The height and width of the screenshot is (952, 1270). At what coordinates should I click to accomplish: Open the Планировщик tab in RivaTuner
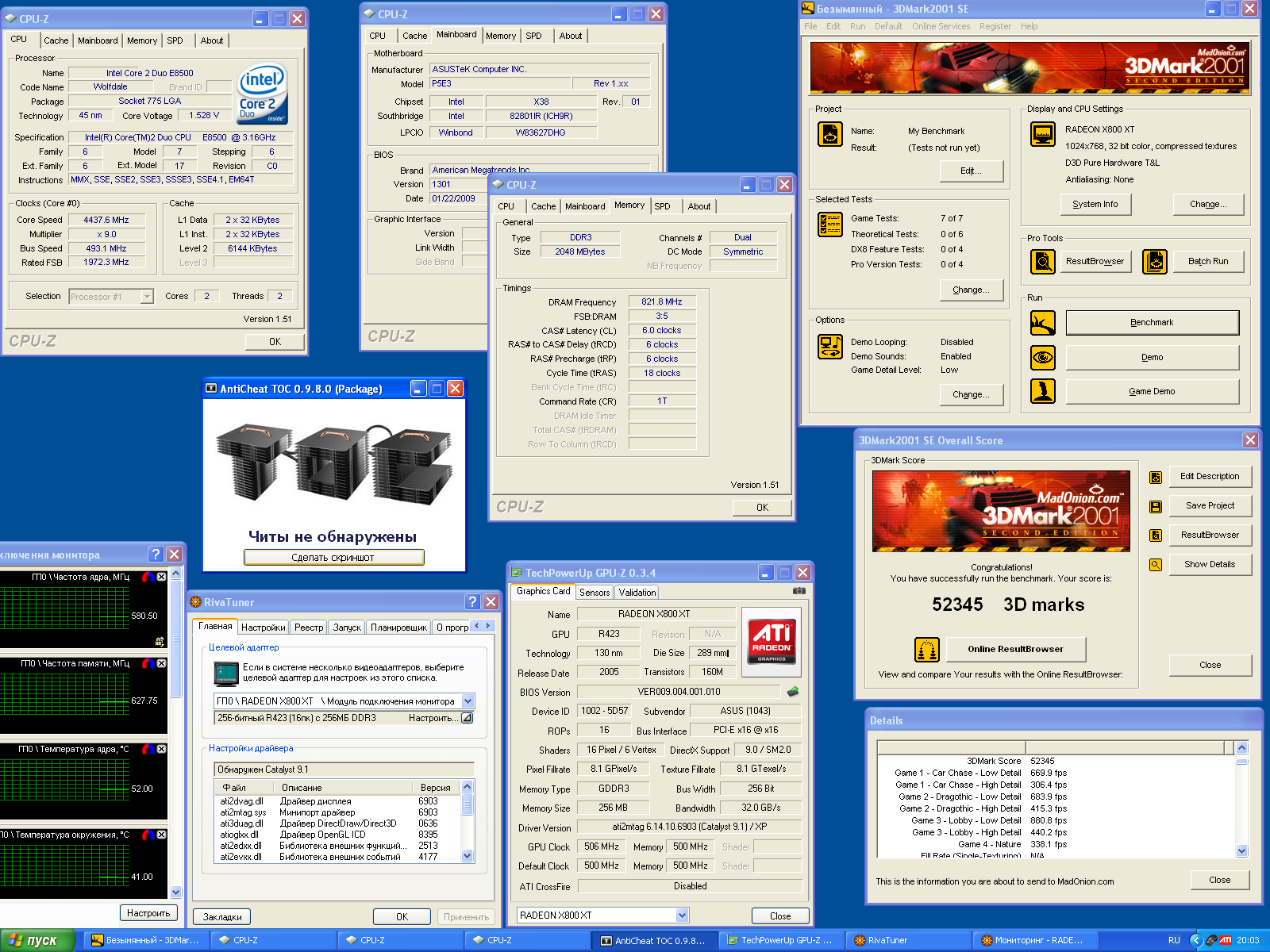[398, 628]
